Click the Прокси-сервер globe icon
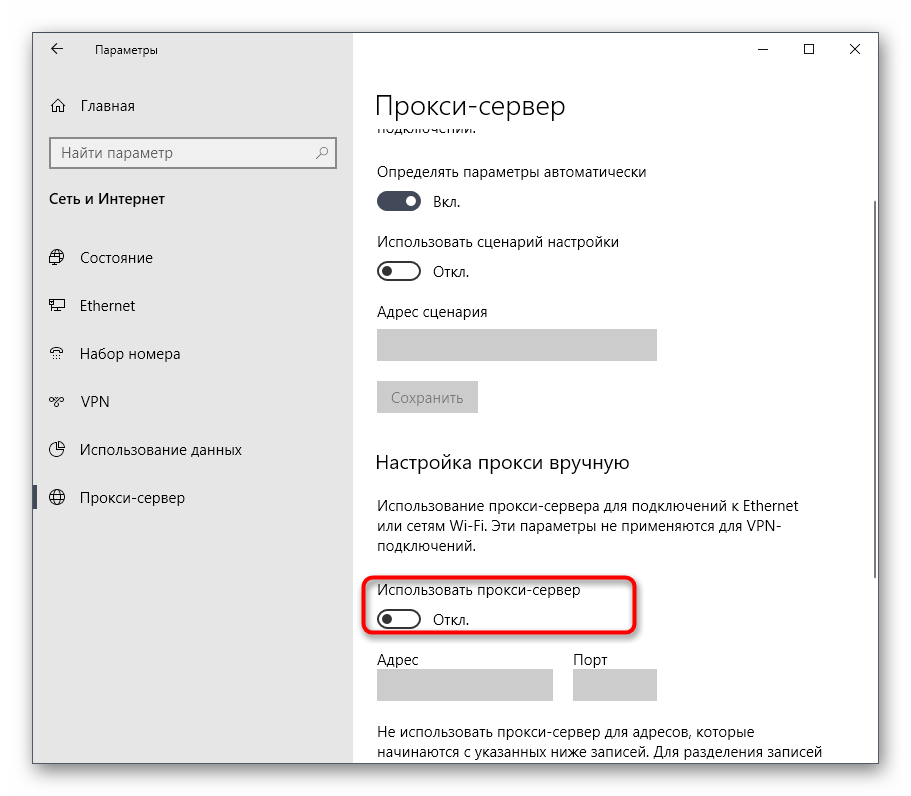Image resolution: width=911 pixels, height=796 pixels. click(x=57, y=498)
